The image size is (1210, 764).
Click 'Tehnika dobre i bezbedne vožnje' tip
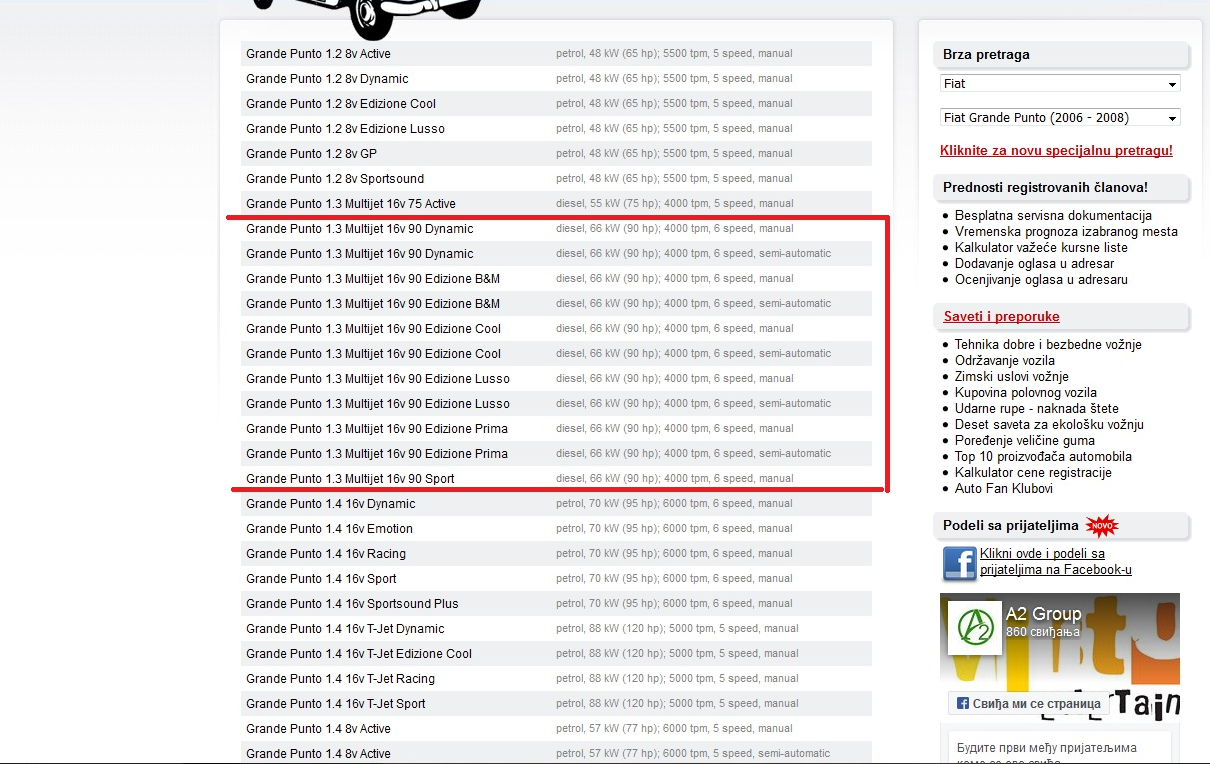point(1048,344)
